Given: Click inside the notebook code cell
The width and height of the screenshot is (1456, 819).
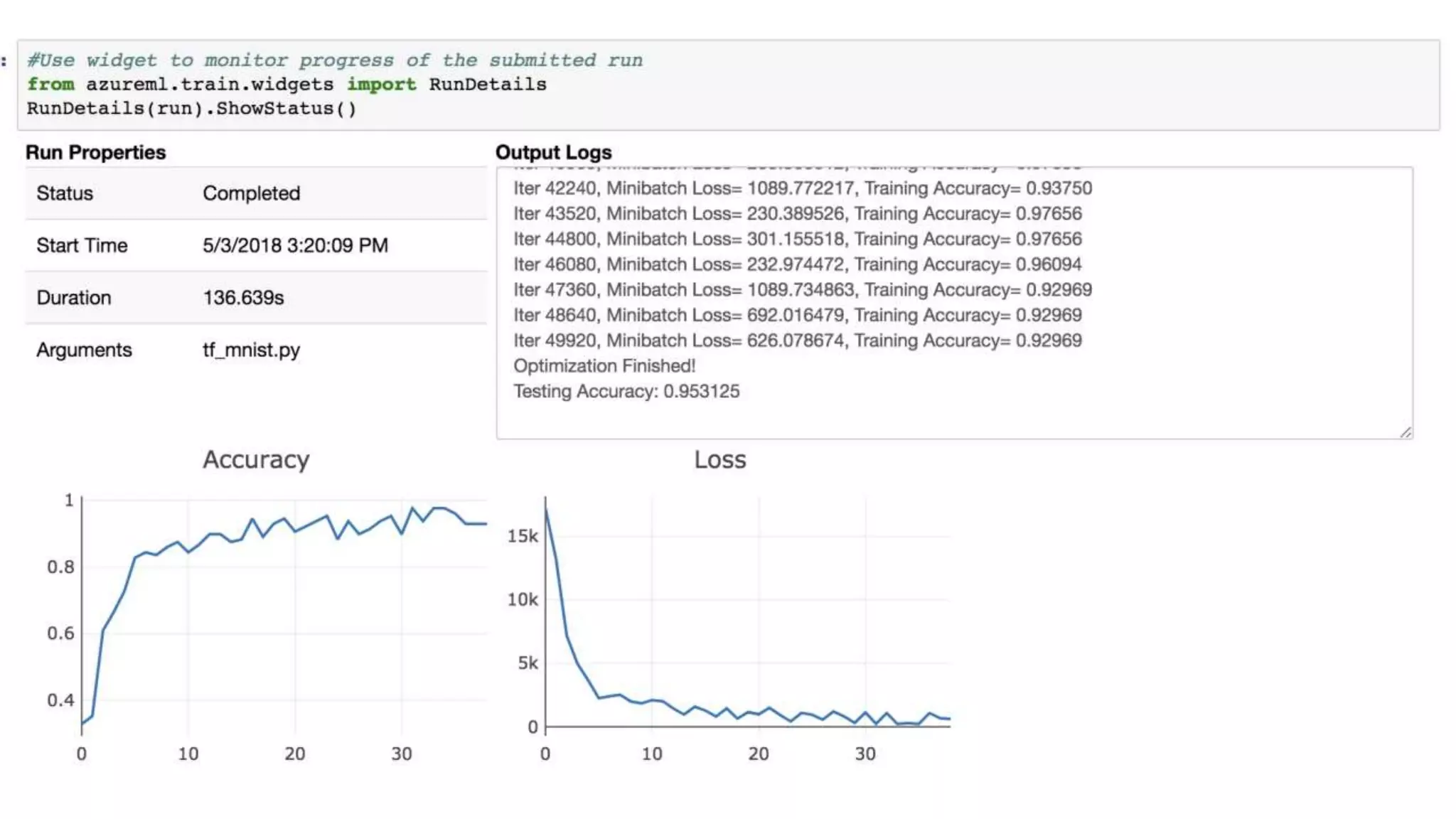Looking at the screenshot, I should (729, 85).
